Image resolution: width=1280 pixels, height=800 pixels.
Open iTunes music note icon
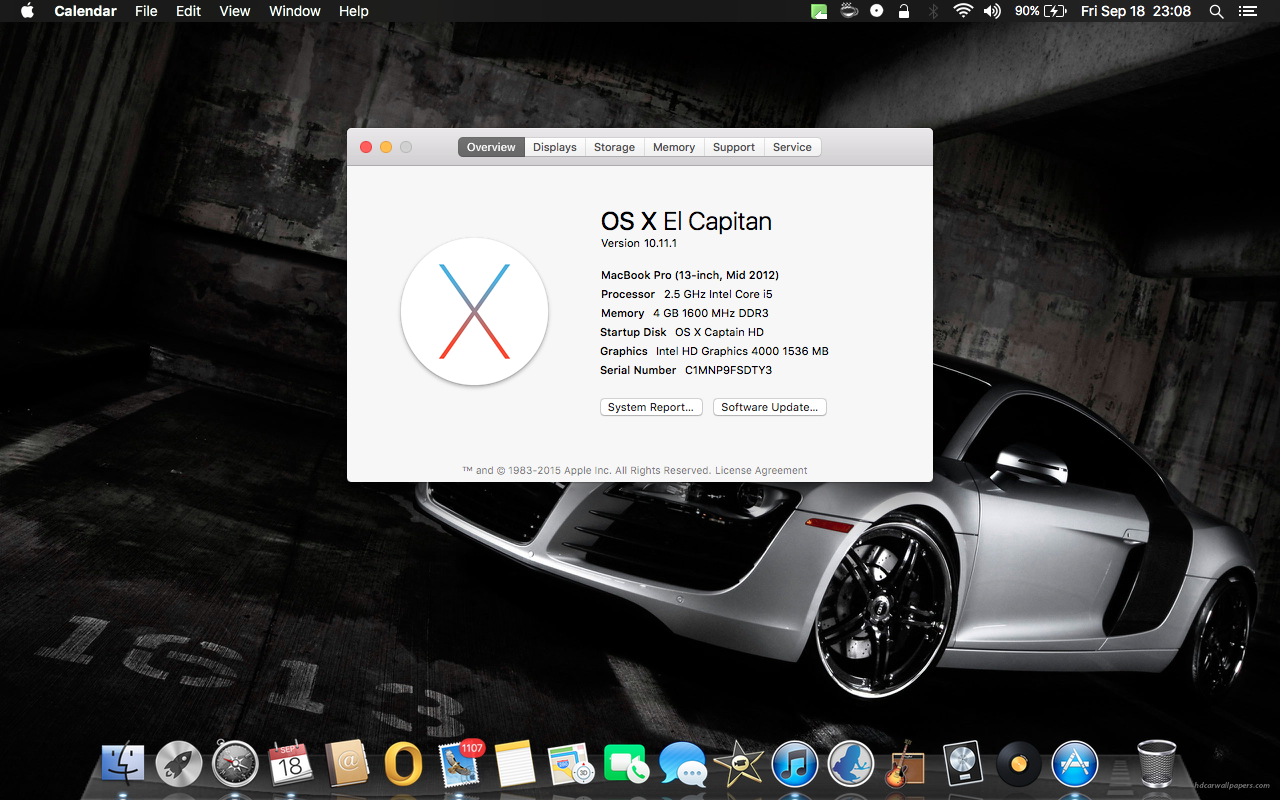pos(795,765)
